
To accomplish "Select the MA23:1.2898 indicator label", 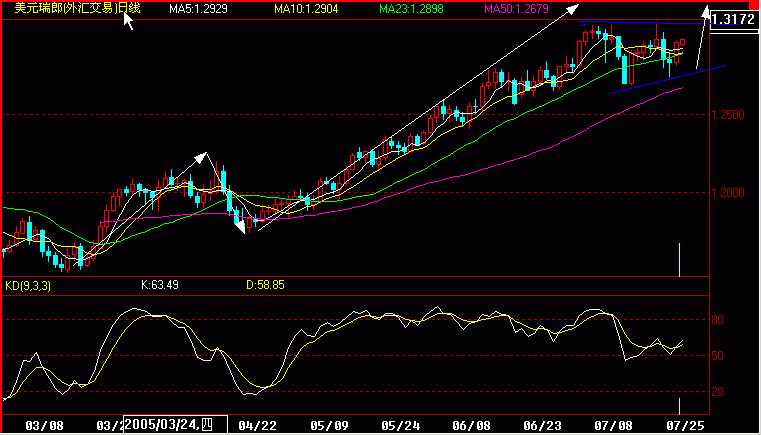I will click(x=412, y=9).
